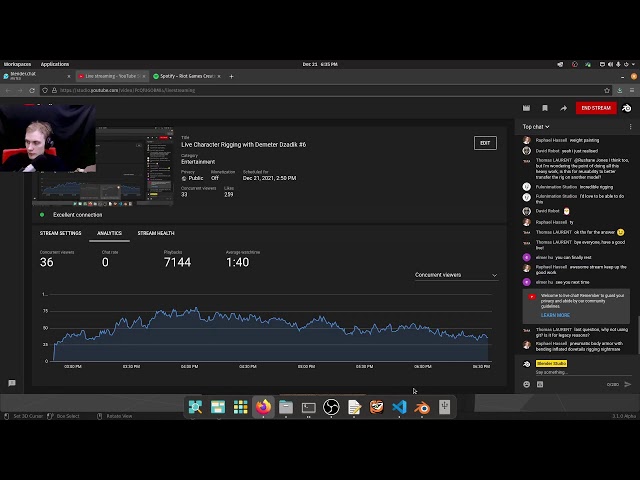Open the Workspaces menu in top bar

pyautogui.click(x=17, y=64)
